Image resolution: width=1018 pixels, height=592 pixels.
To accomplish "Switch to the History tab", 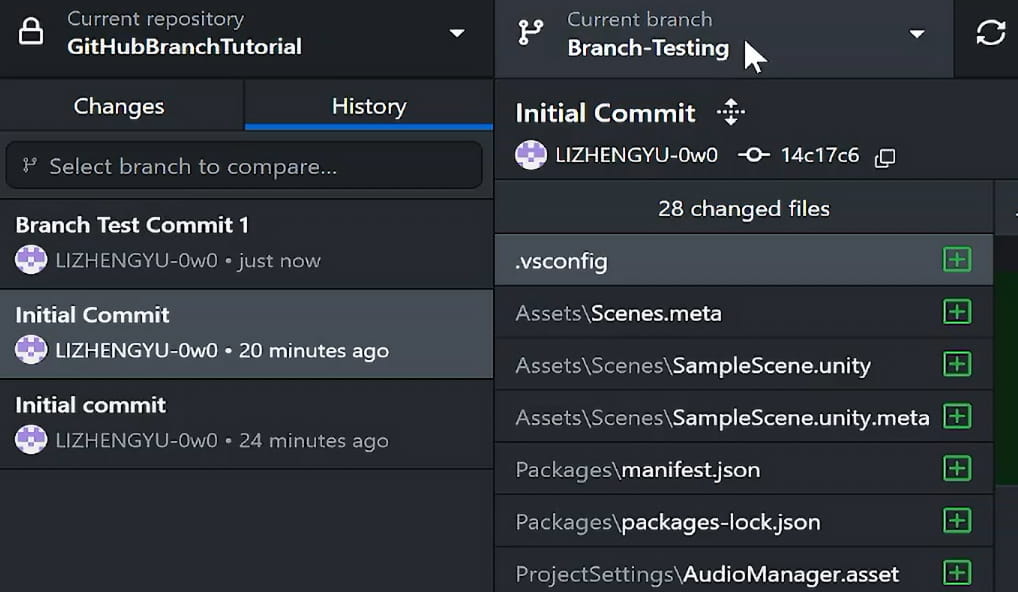I will click(x=368, y=105).
